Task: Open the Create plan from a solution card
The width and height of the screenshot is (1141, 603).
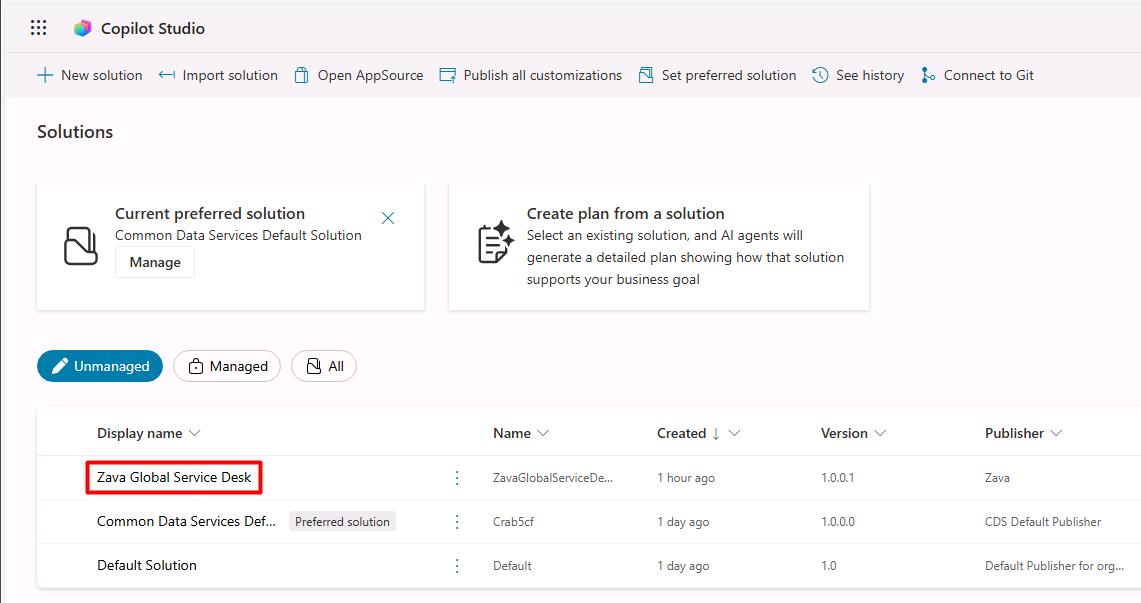Action: pyautogui.click(x=659, y=246)
